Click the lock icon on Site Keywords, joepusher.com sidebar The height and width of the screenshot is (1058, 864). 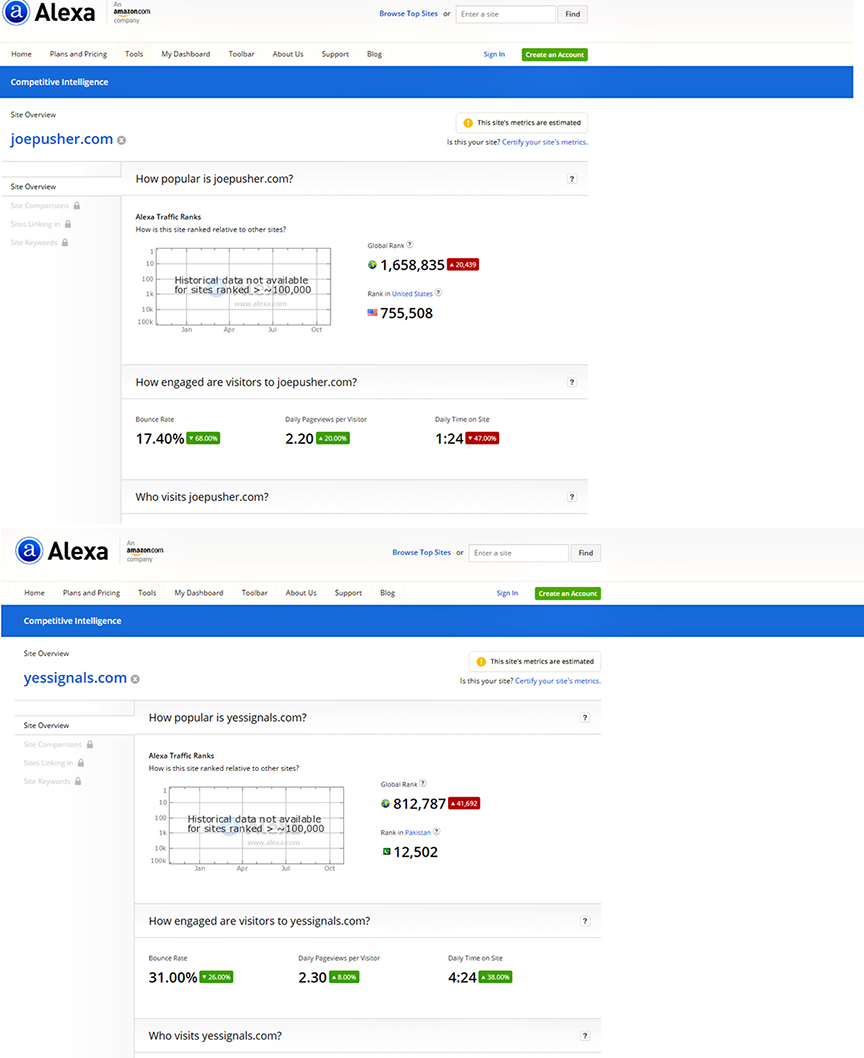pyautogui.click(x=65, y=242)
